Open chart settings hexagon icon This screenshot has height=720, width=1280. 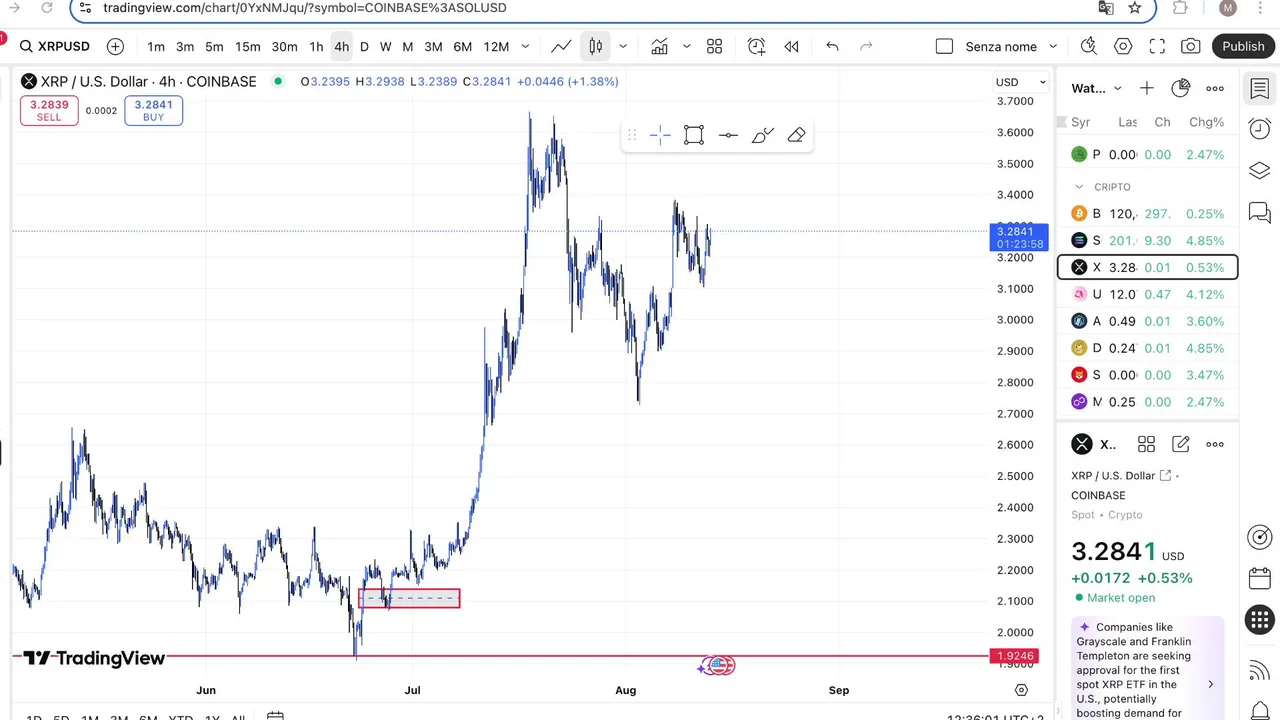(x=1123, y=46)
